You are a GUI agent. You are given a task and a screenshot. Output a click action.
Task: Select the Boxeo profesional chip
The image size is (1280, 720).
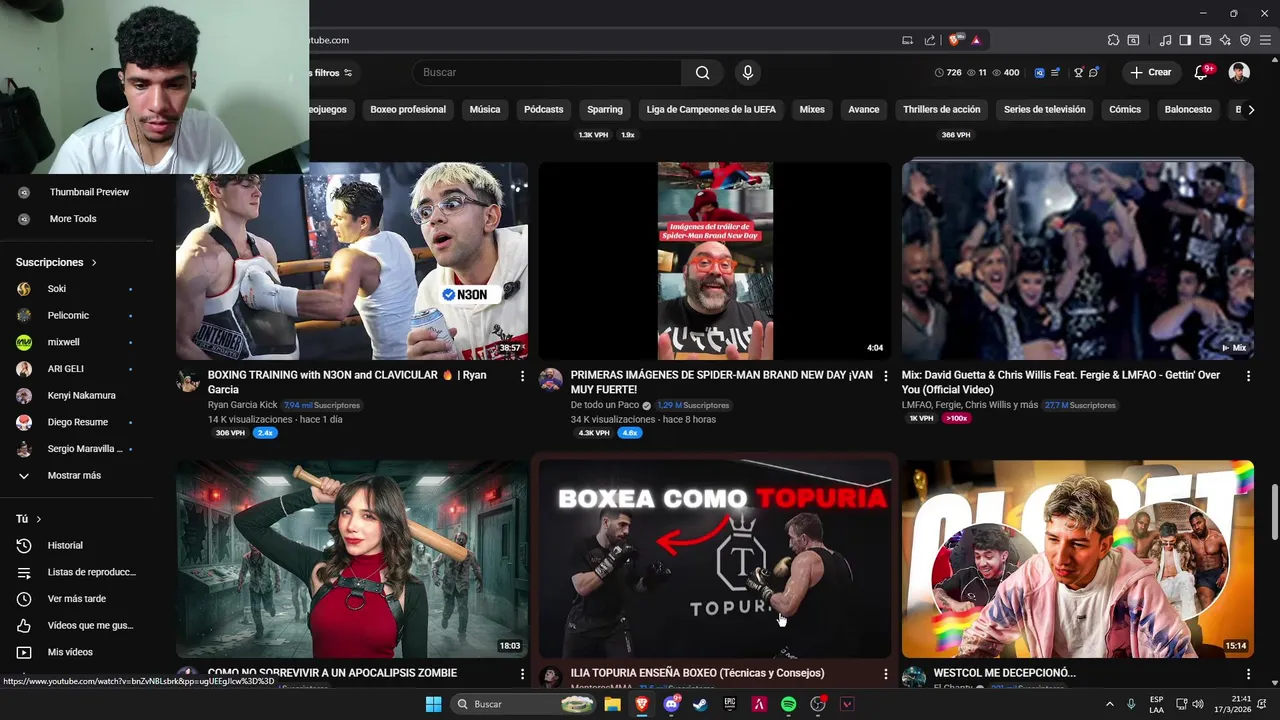408,110
